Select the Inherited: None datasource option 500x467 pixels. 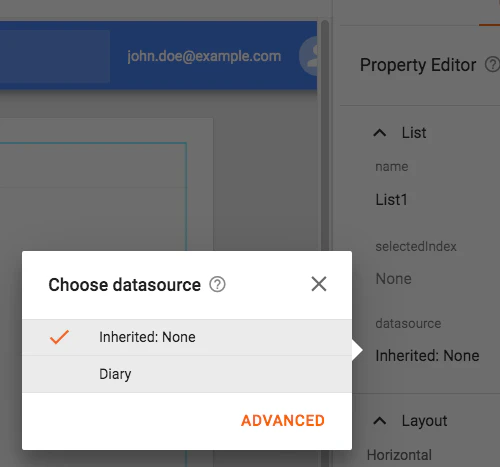click(x=187, y=337)
